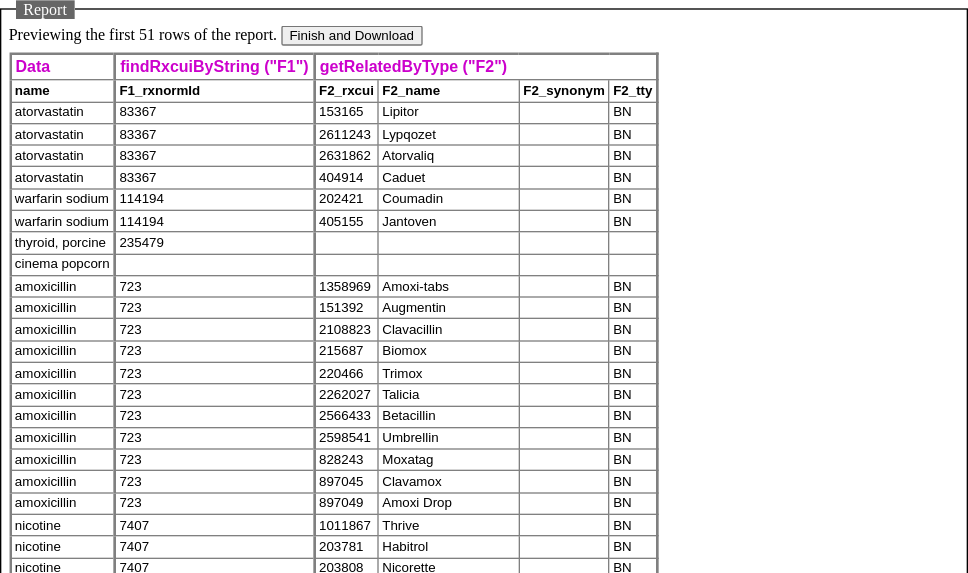Select the F2_rxcui column header
The width and height of the screenshot is (968, 573).
346,91
